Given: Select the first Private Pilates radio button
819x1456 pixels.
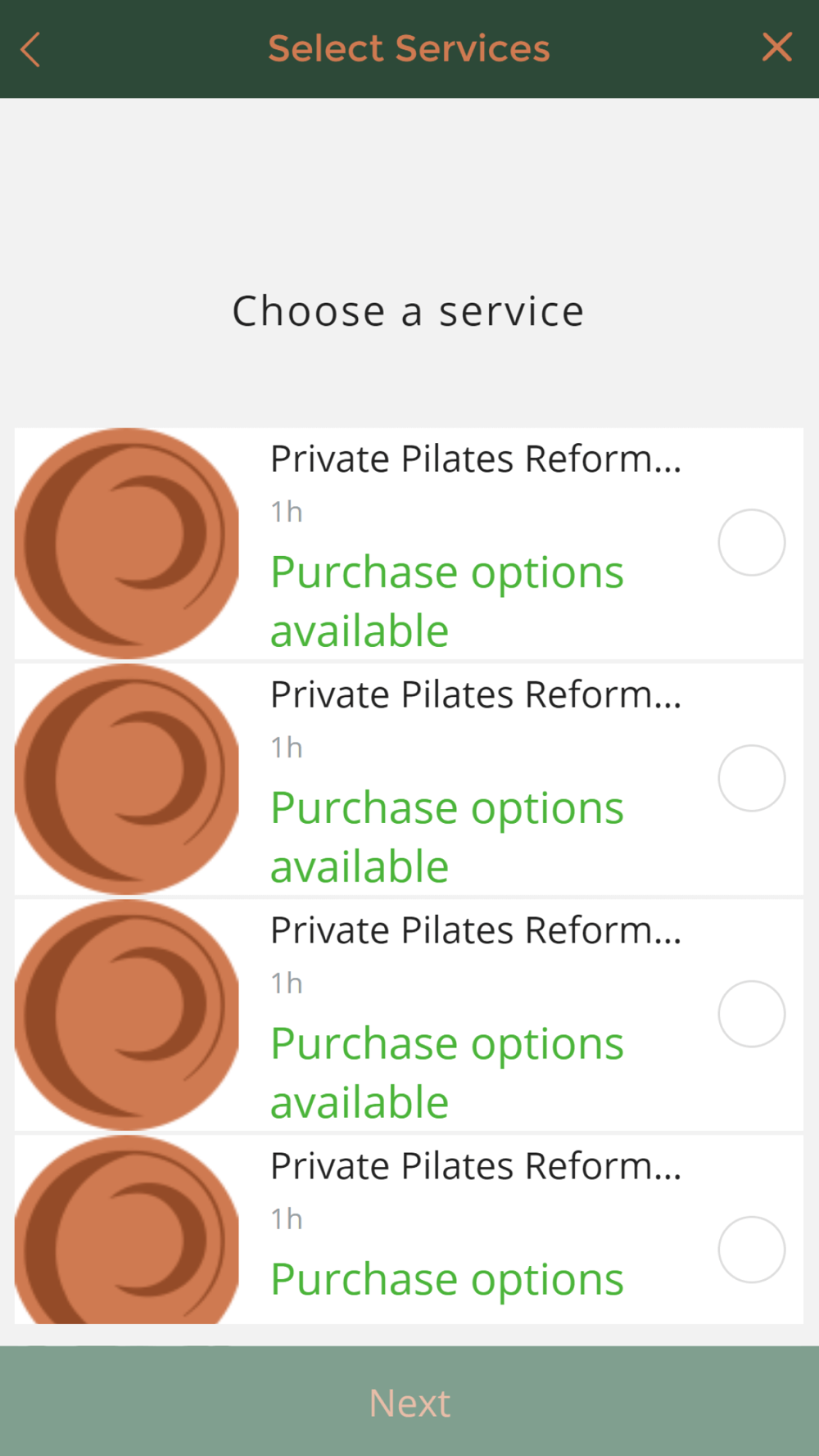Looking at the screenshot, I should (x=752, y=542).
